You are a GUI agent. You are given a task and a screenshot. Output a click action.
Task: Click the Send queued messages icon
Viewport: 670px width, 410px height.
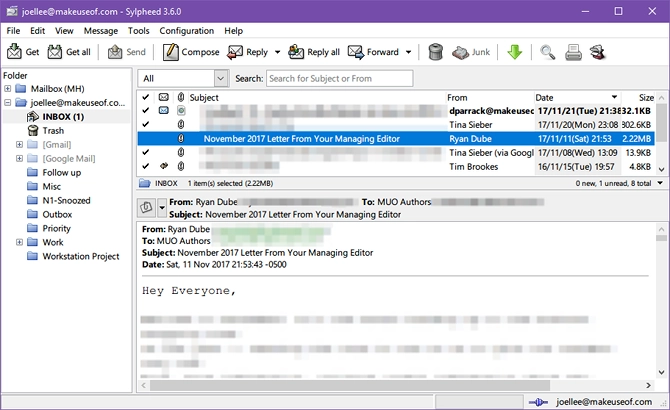[115, 52]
